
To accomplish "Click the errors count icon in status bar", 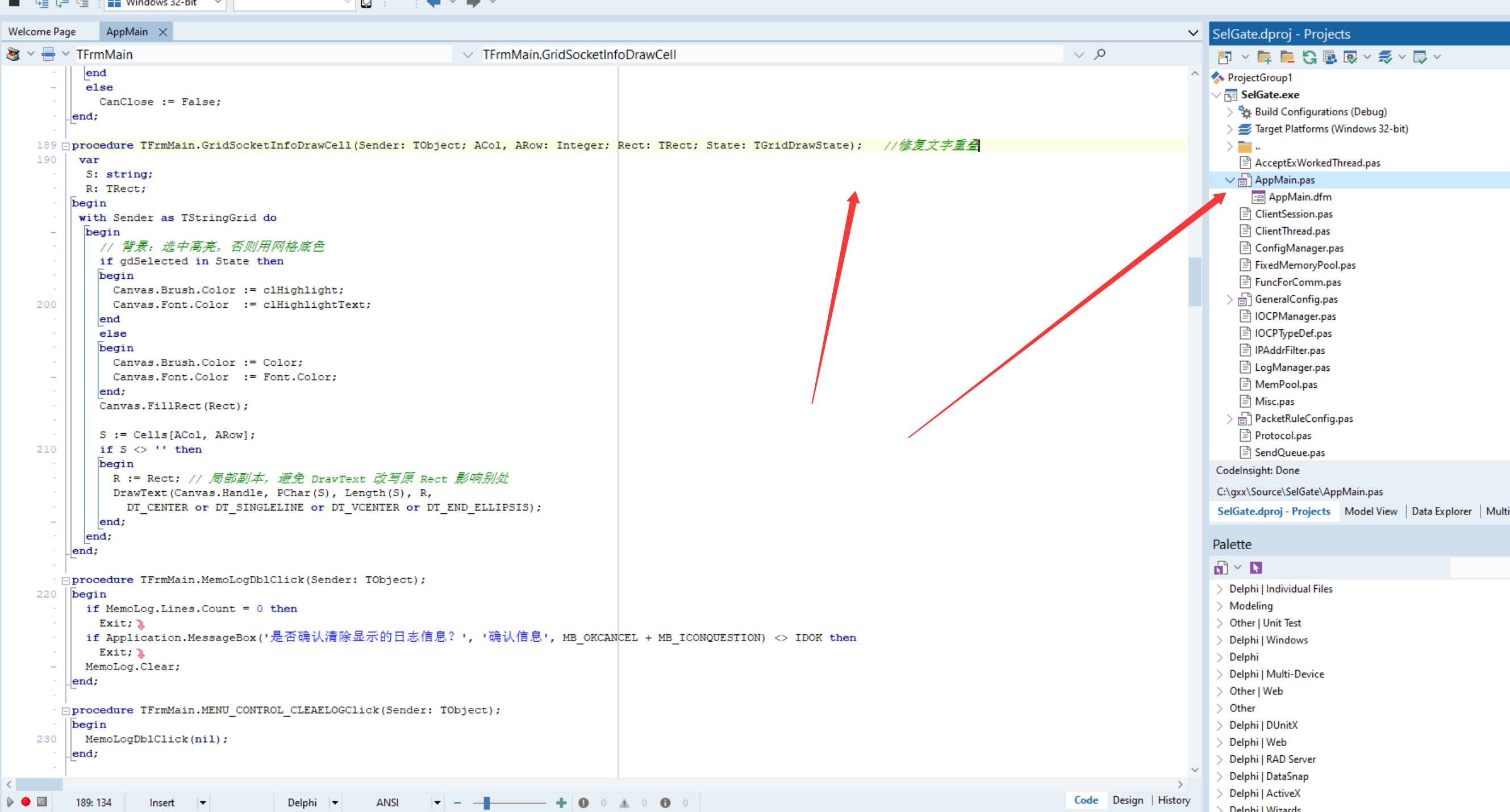I will pos(583,802).
